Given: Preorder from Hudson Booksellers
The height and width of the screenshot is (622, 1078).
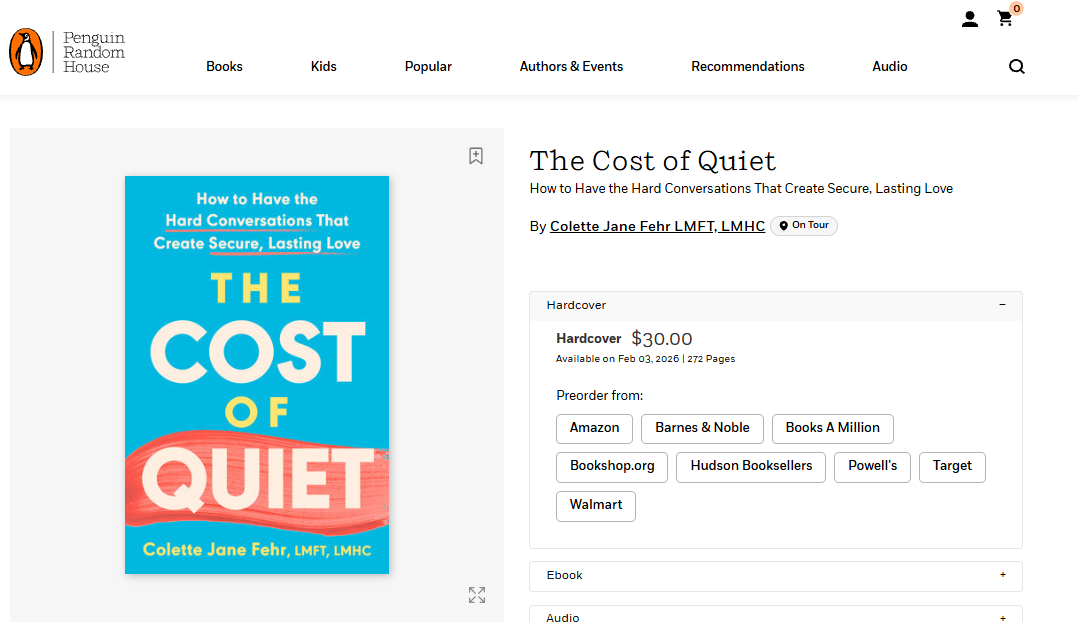Looking at the screenshot, I should coord(751,467).
